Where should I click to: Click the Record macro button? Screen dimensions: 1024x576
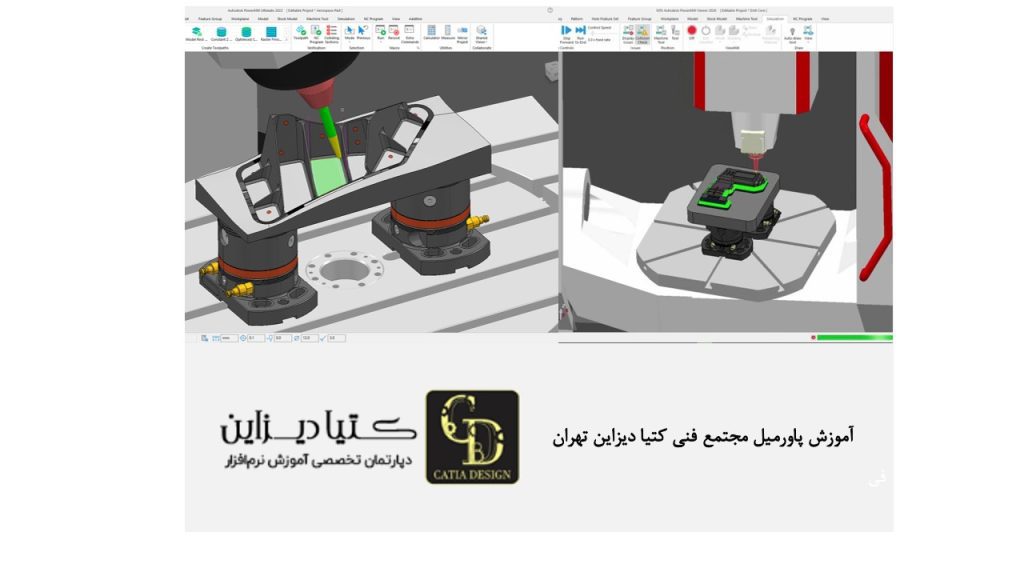coord(395,33)
